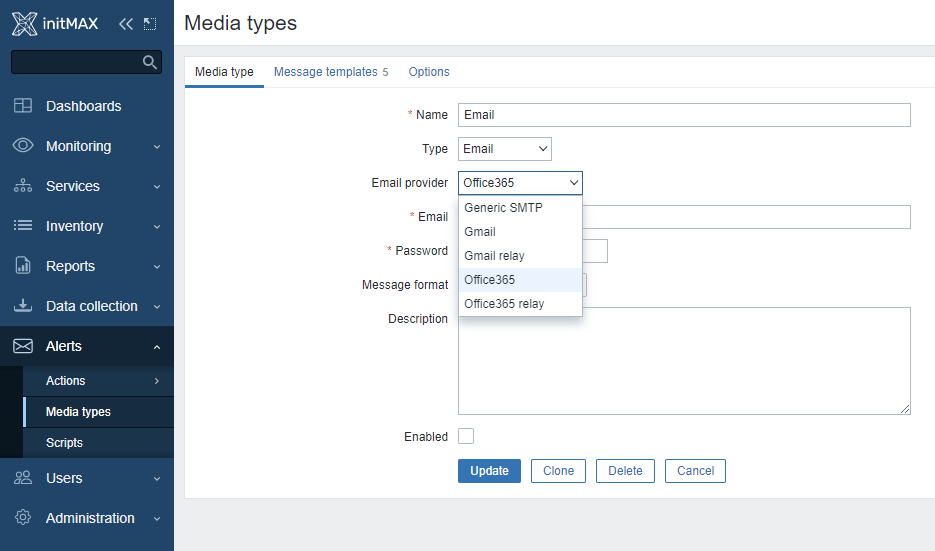Choose Generic SMTP provider option

520,208
